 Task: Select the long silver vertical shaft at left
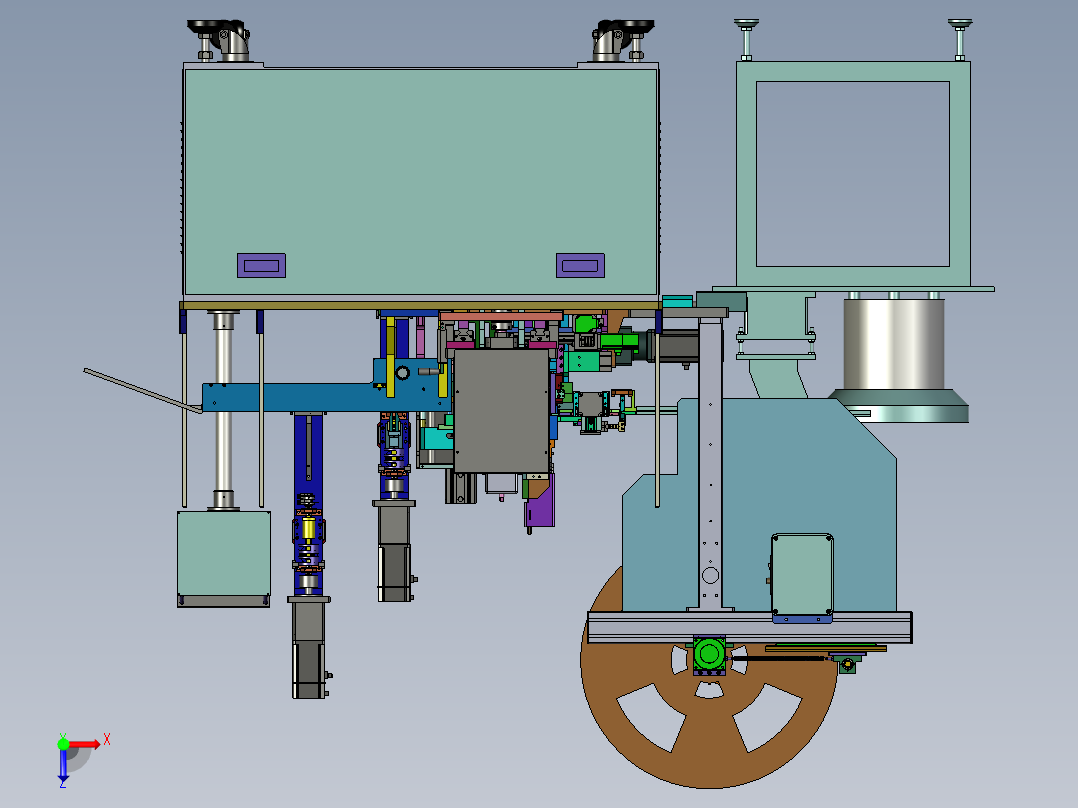click(x=222, y=411)
